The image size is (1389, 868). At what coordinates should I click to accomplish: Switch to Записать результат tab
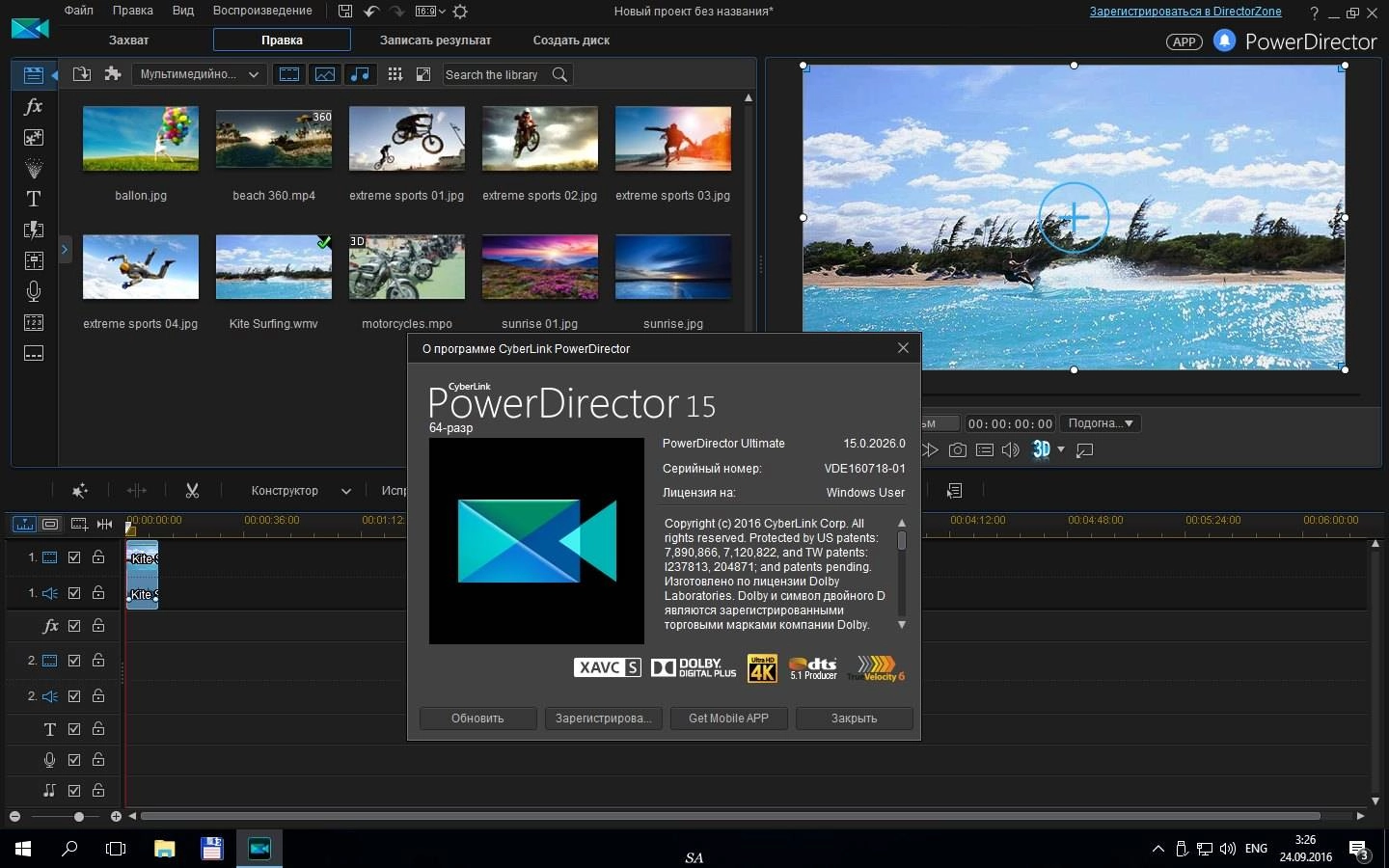[435, 41]
